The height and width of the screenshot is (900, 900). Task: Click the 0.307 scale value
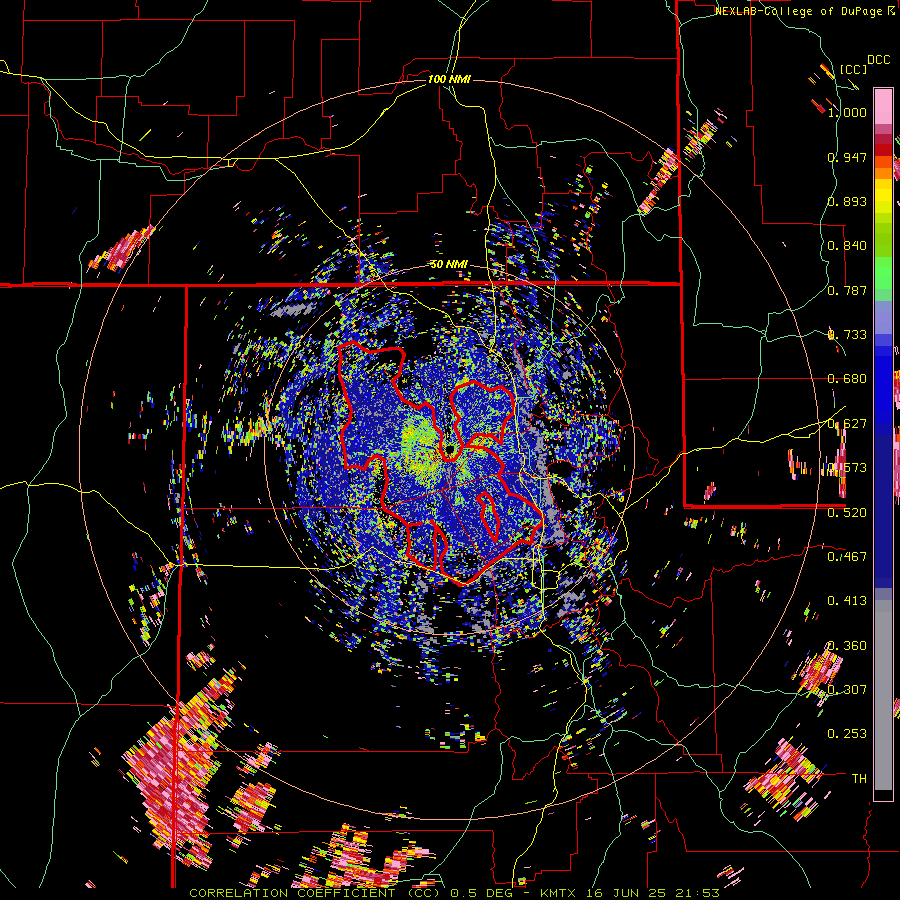(x=847, y=690)
